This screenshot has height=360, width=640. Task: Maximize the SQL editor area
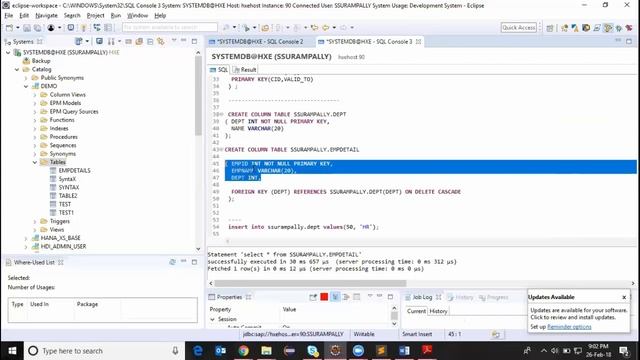point(629,41)
